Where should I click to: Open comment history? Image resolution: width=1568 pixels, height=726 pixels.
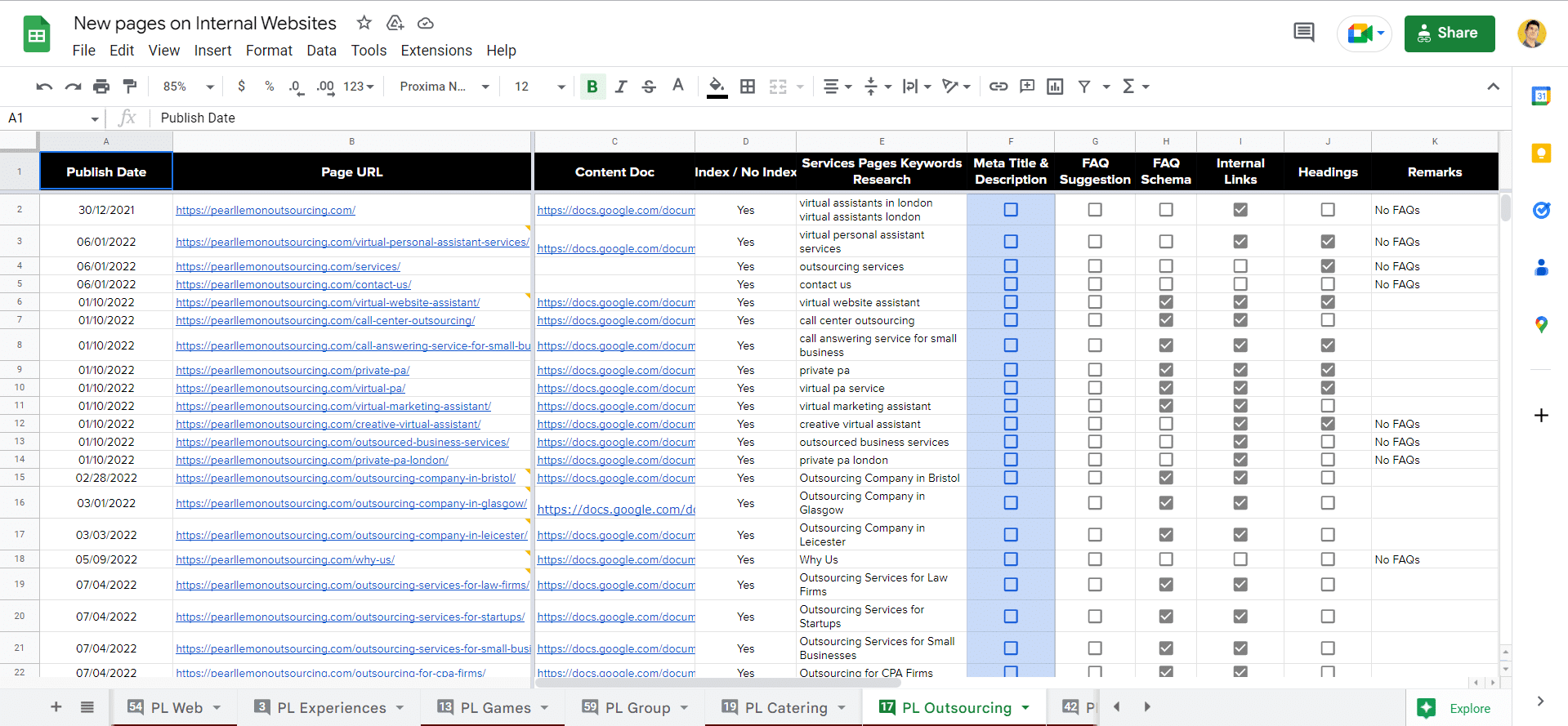click(x=1304, y=33)
